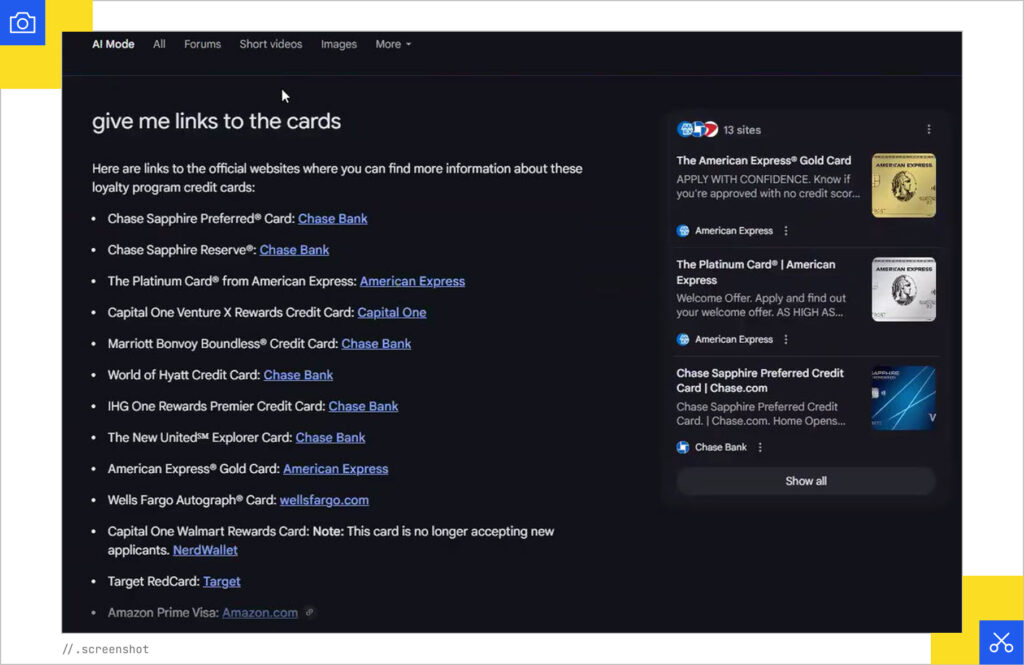Click the Capital One link for Venture X card
1024x665 pixels.
coord(392,312)
